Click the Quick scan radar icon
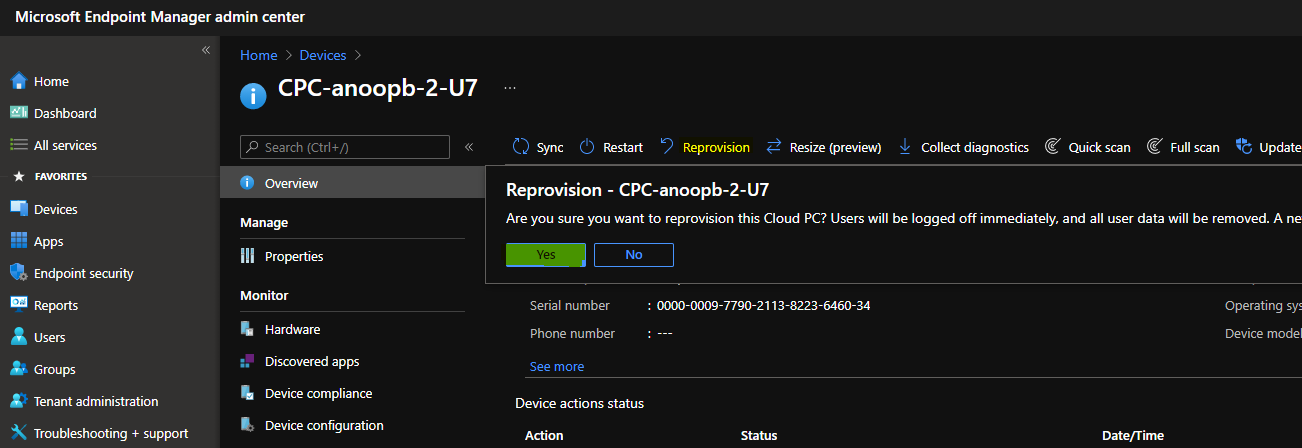 click(1052, 147)
